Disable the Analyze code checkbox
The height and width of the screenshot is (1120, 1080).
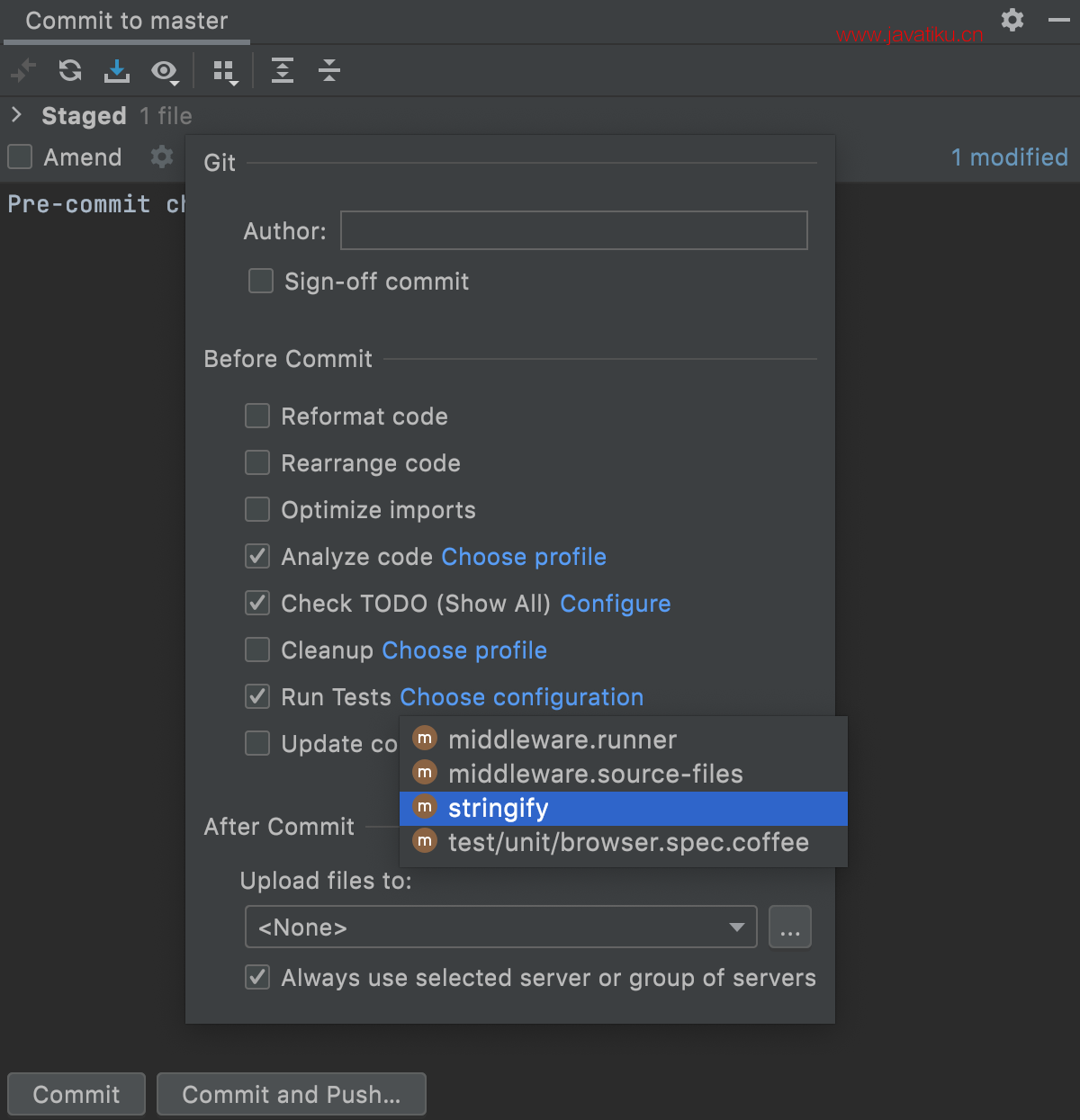[257, 556]
